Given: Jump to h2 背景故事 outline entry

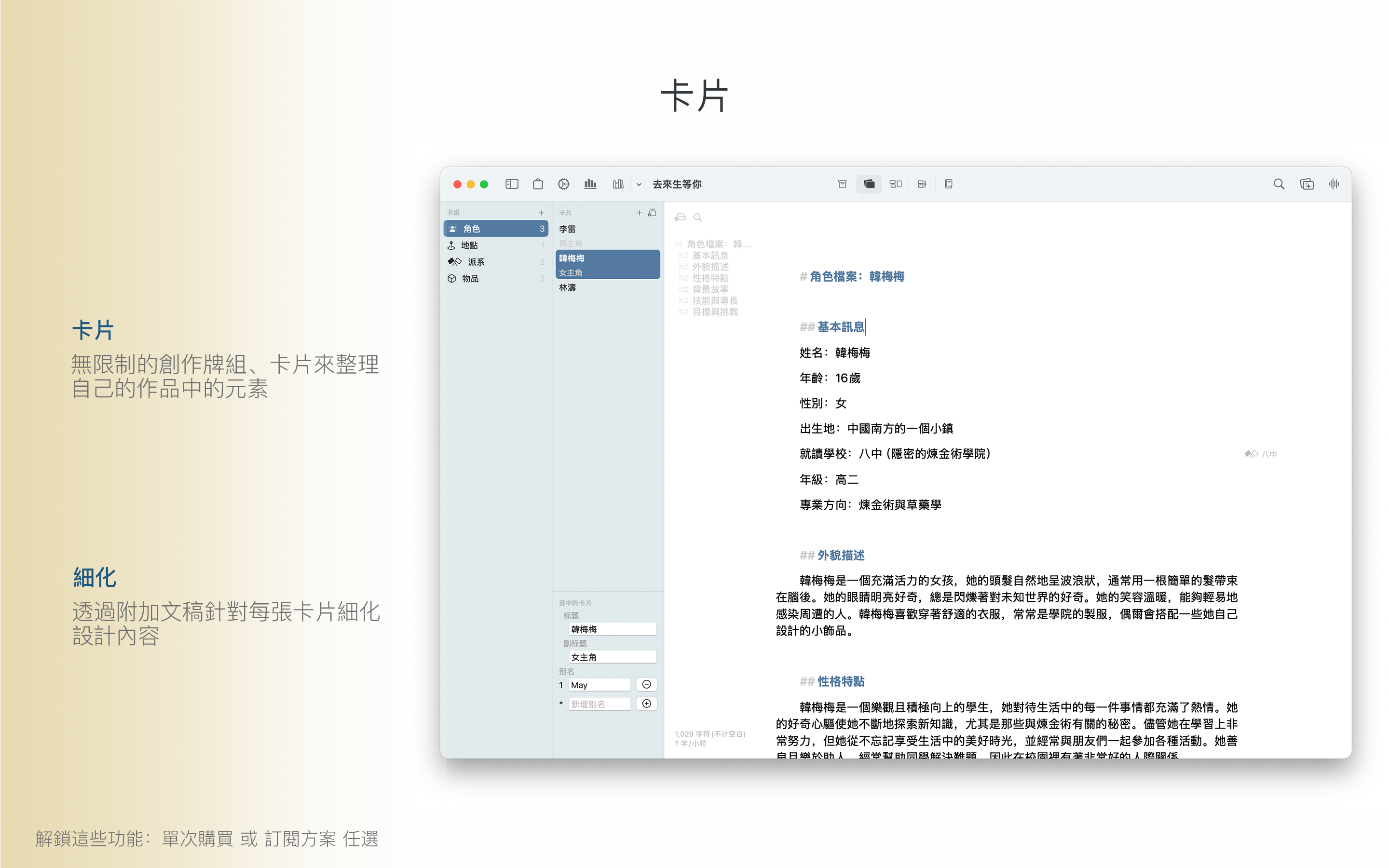Looking at the screenshot, I should tap(704, 289).
